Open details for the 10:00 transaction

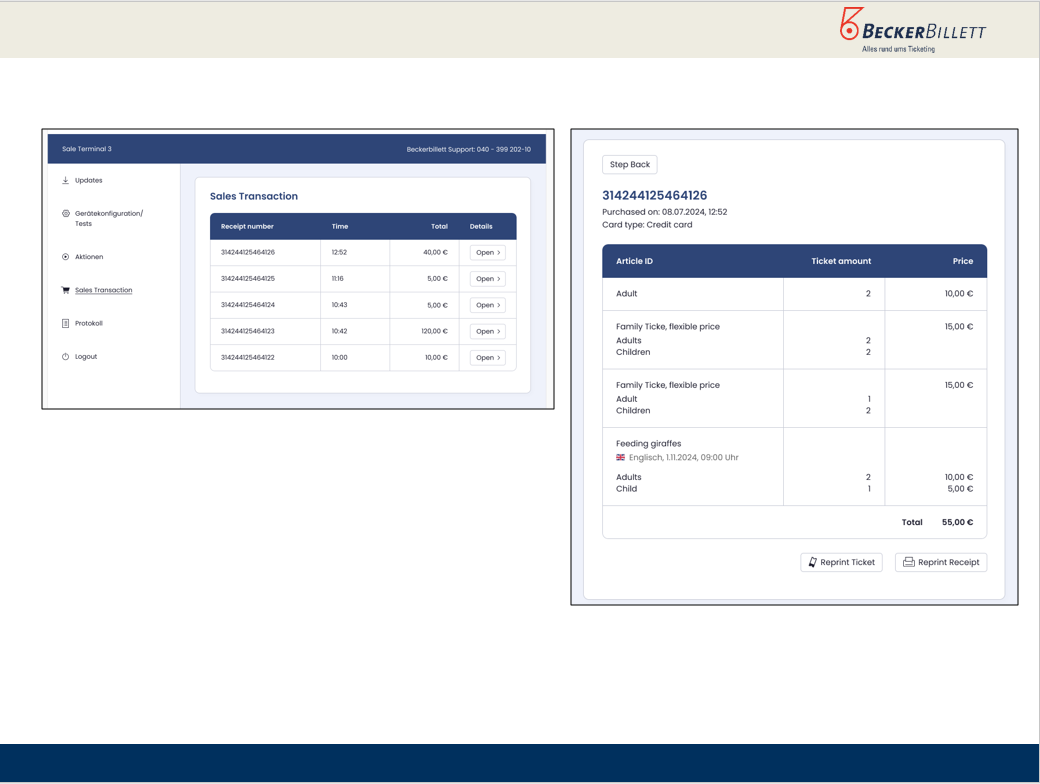click(487, 357)
